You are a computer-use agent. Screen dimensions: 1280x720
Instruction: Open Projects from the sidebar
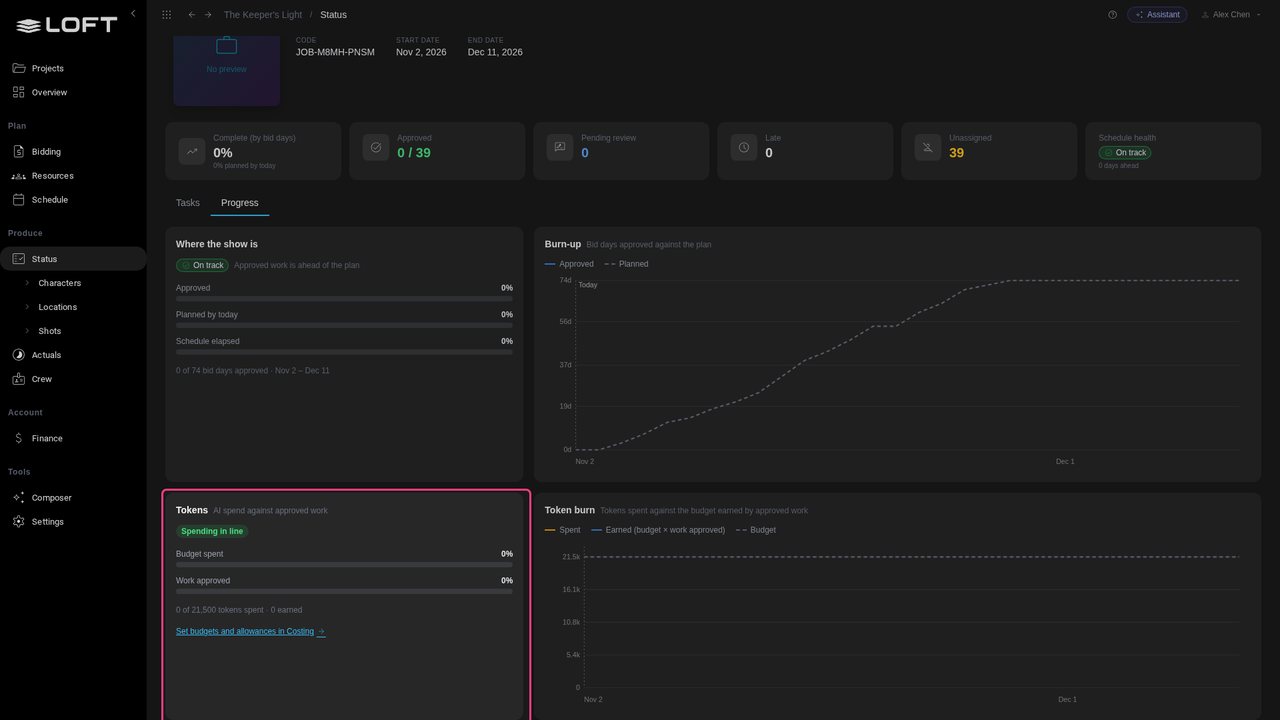point(73,68)
